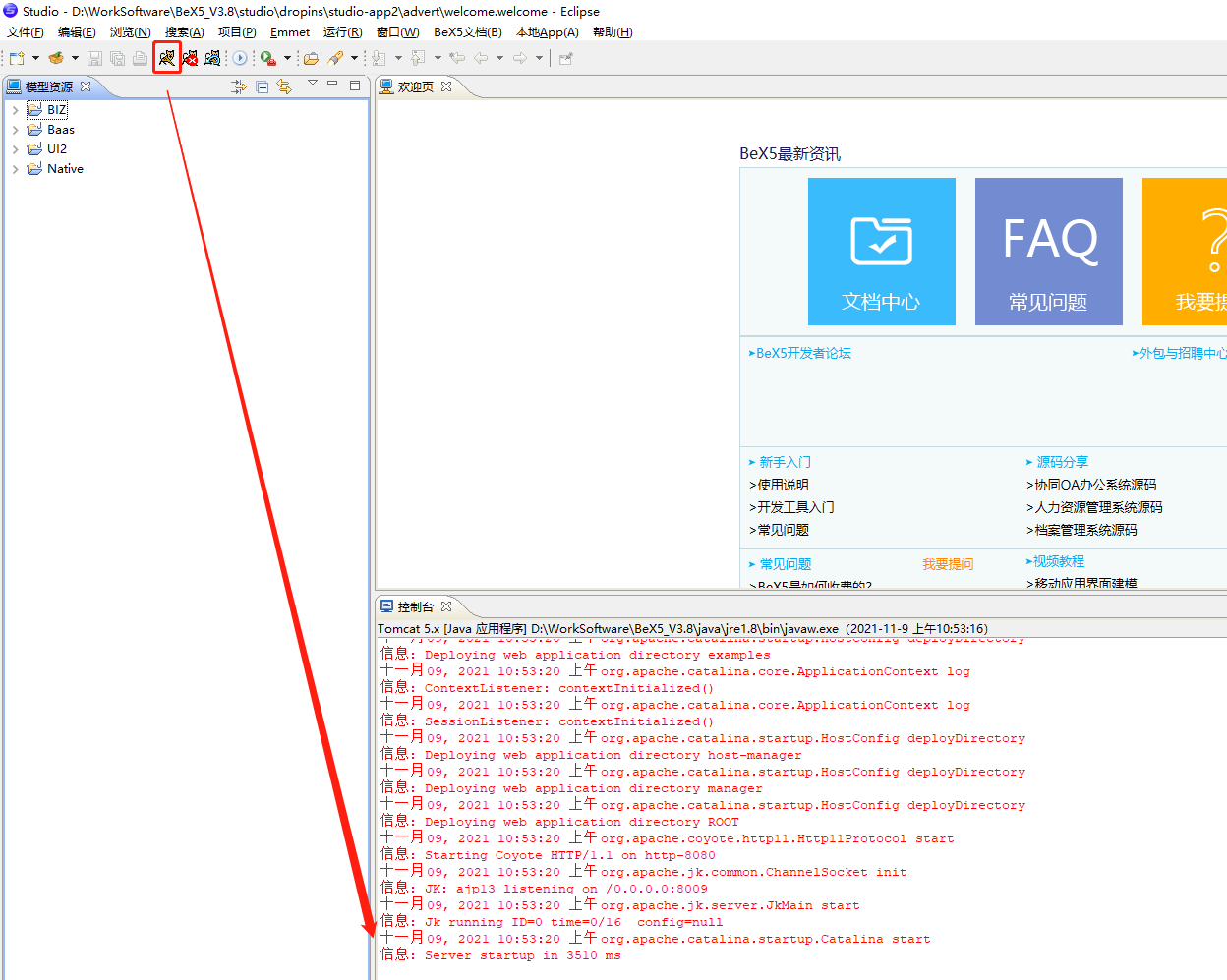Restart the Tomcat server
Image resolution: width=1227 pixels, height=980 pixels.
click(212, 58)
